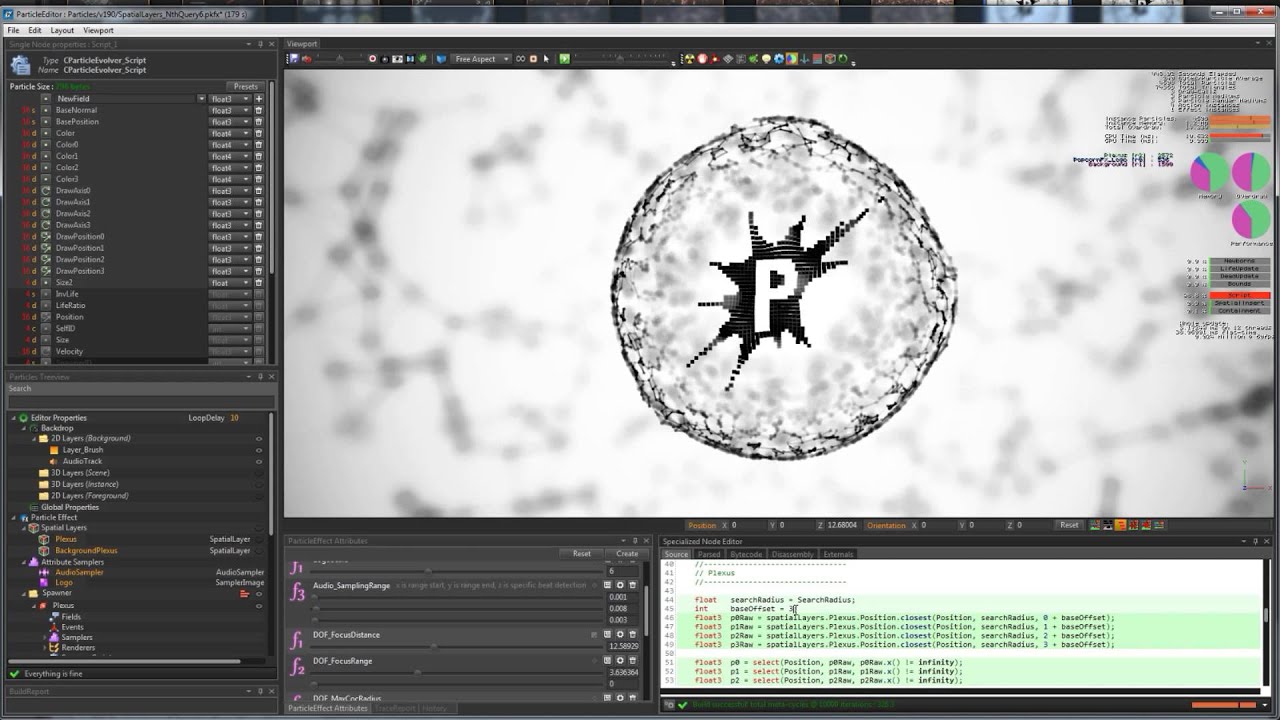This screenshot has width=1280, height=720.
Task: Switch to the Parsed tab
Action: coord(709,554)
